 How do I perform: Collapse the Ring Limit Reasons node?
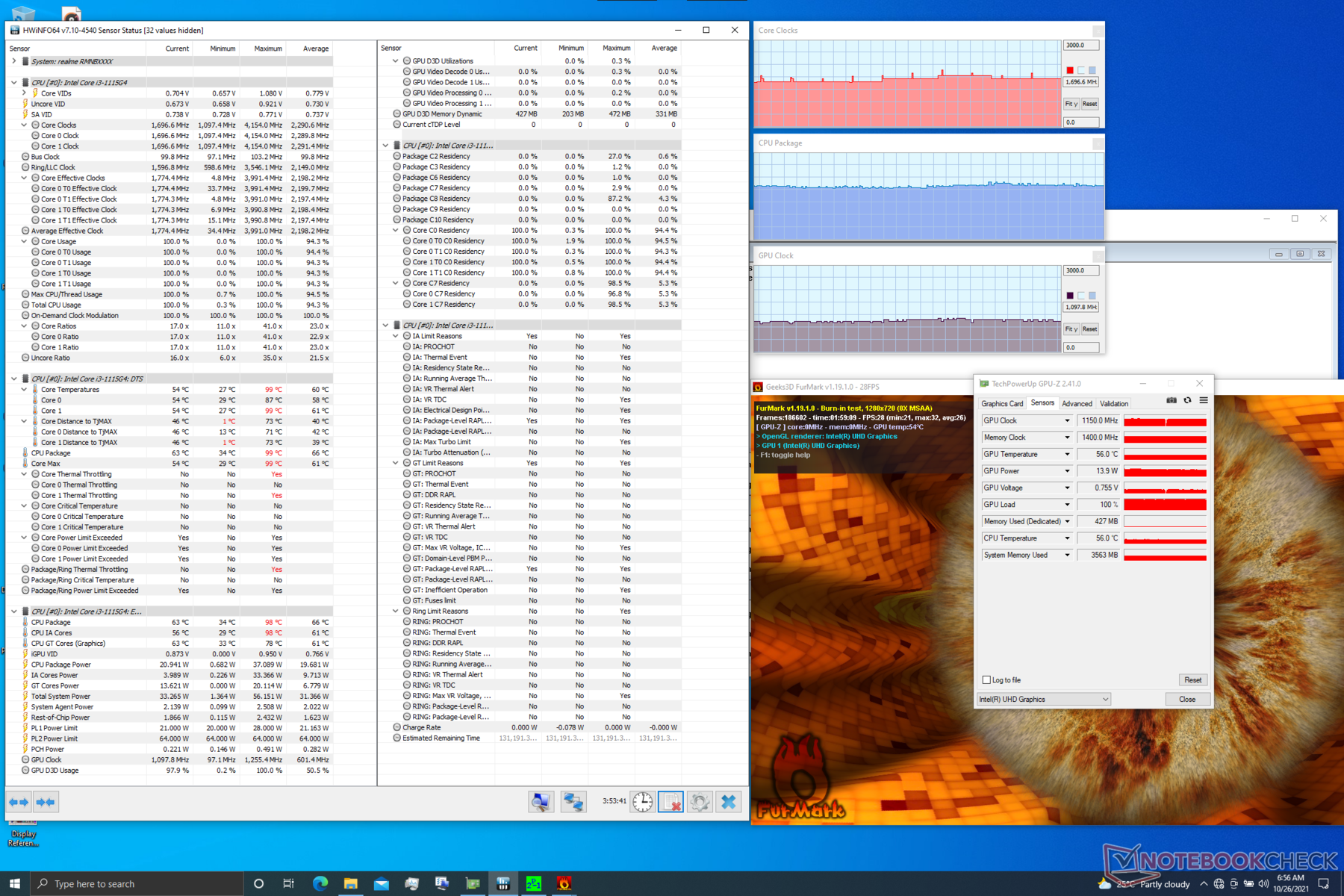pos(396,611)
